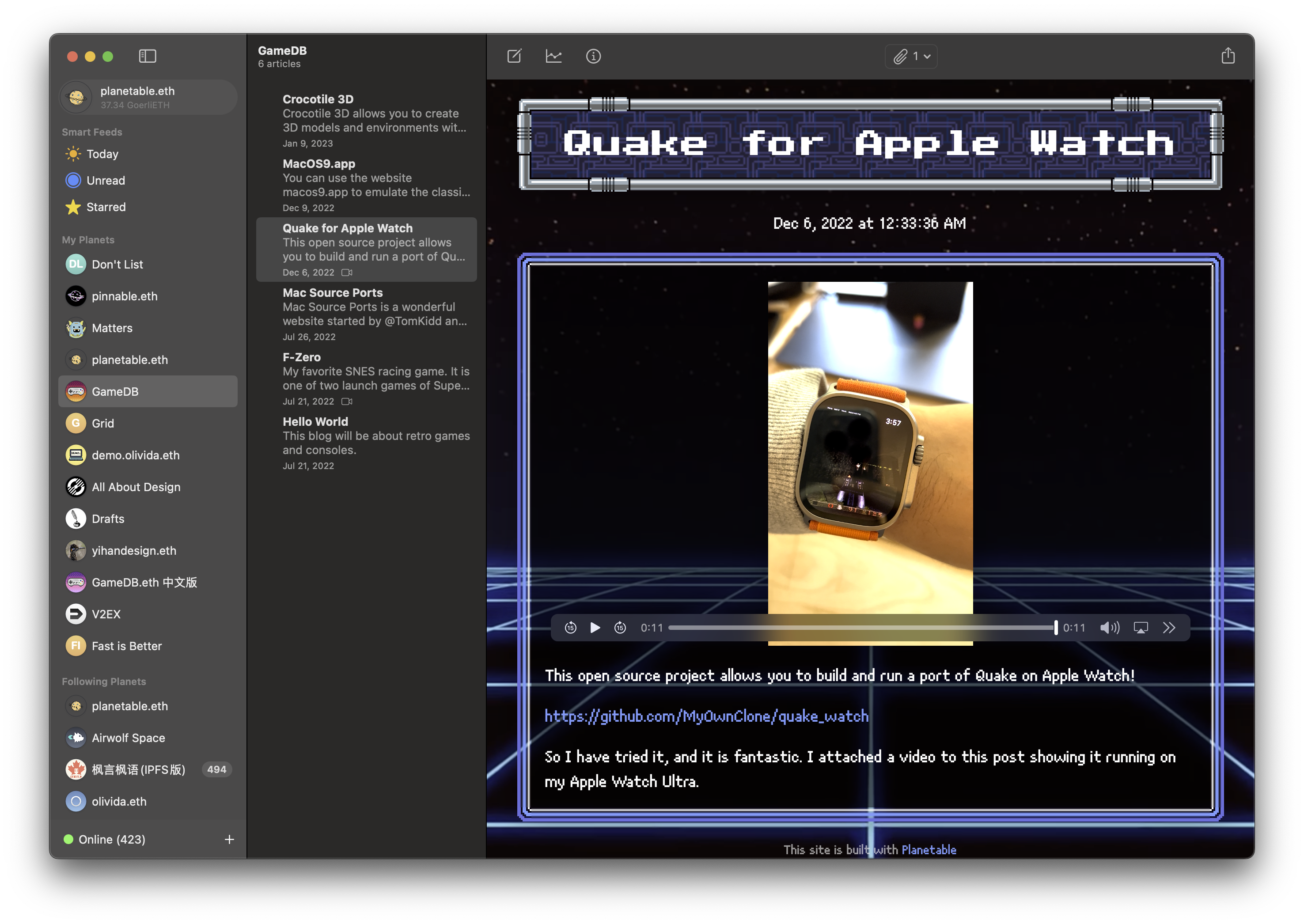
Task: Show planet info via the info icon
Action: pos(593,56)
